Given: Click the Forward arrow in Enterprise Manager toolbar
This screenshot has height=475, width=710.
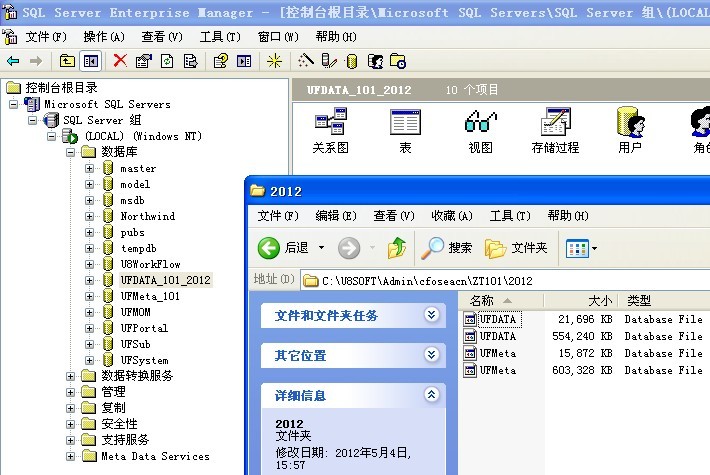Looking at the screenshot, I should (x=36, y=61).
